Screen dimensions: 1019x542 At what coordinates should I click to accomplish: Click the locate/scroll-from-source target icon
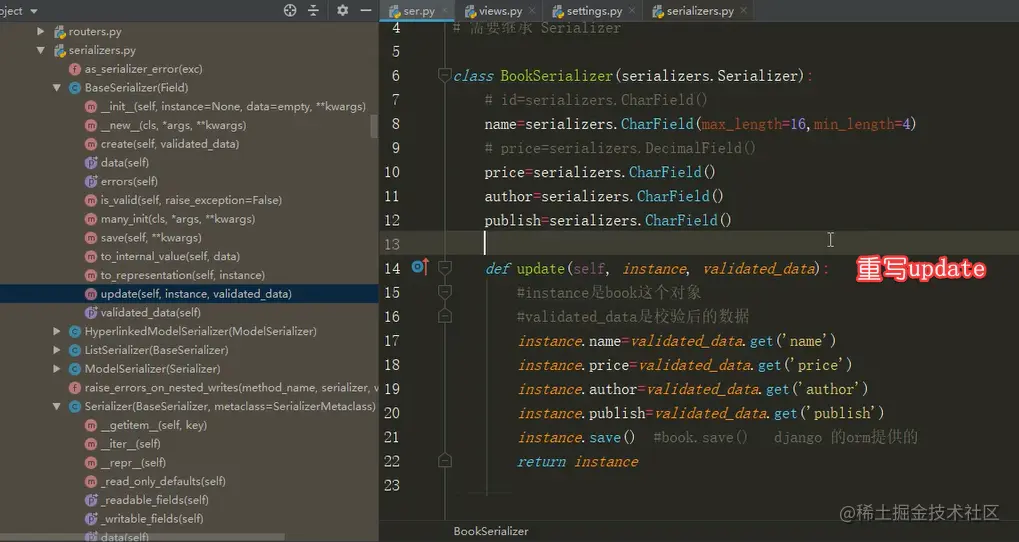click(x=290, y=10)
